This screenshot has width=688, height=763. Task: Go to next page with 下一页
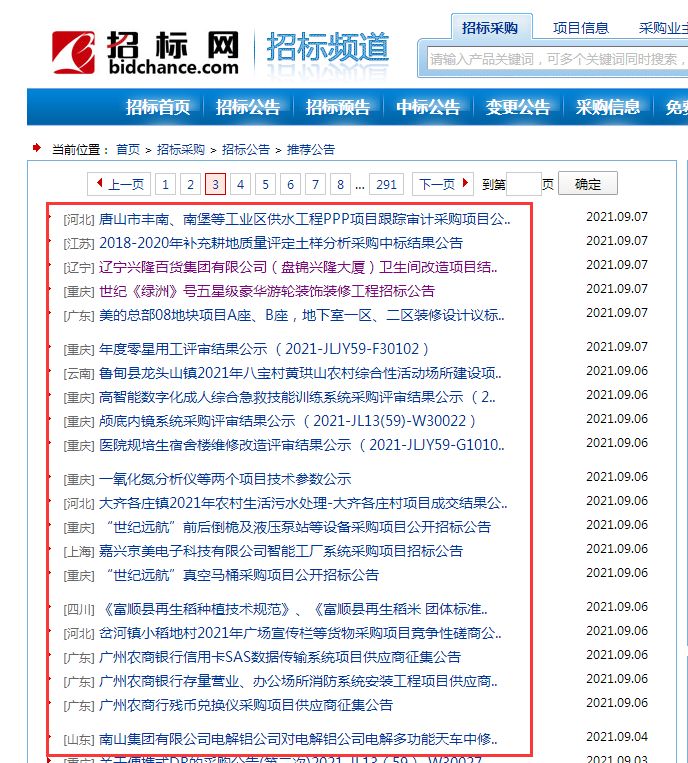point(443,184)
